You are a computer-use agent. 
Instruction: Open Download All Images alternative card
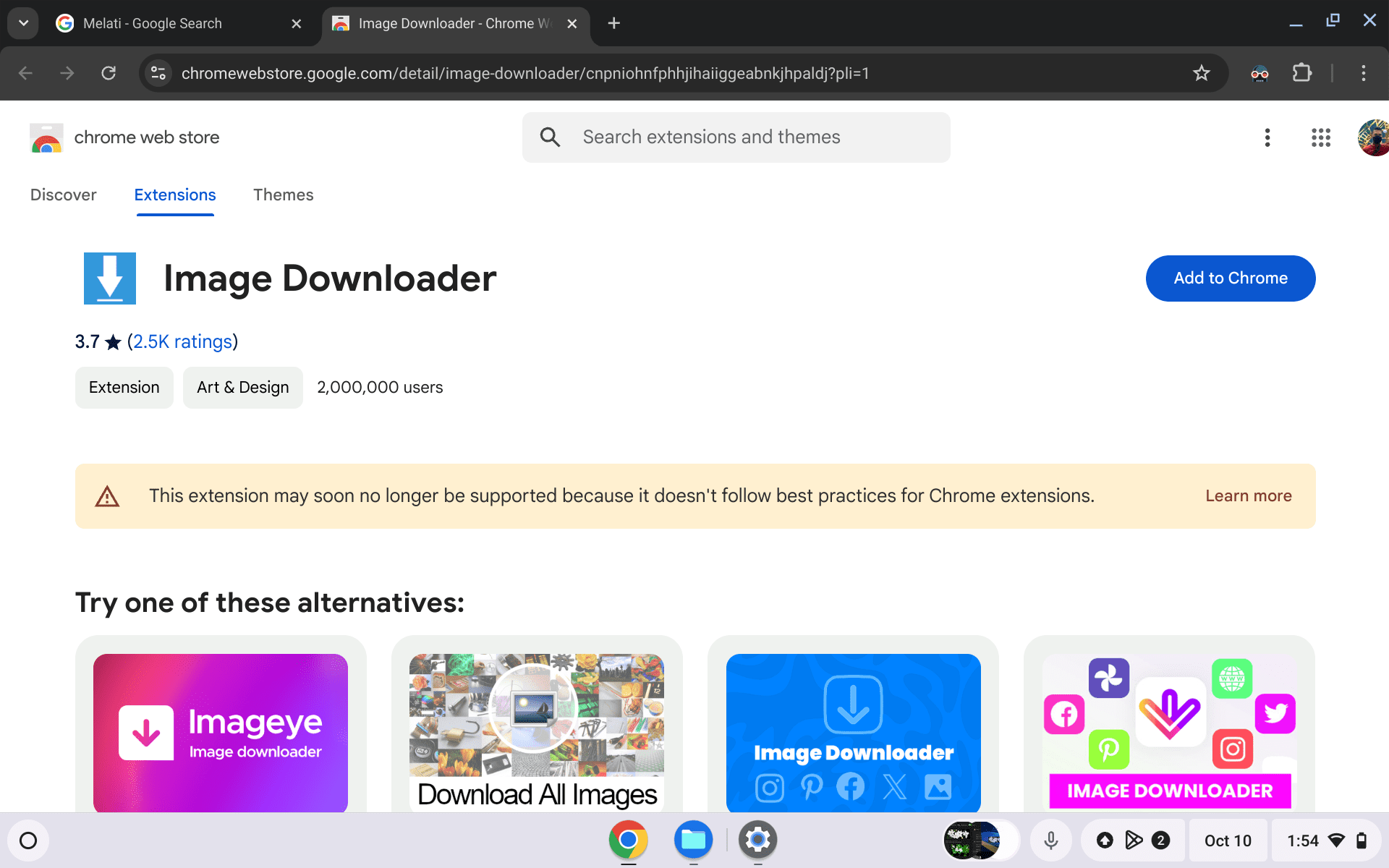coord(537,725)
